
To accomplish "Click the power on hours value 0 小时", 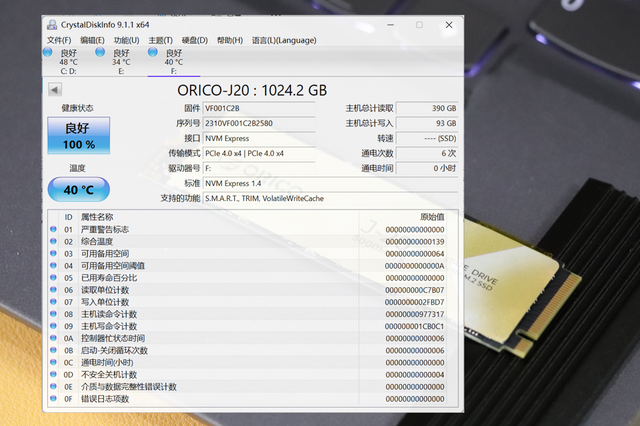I will tap(427, 168).
